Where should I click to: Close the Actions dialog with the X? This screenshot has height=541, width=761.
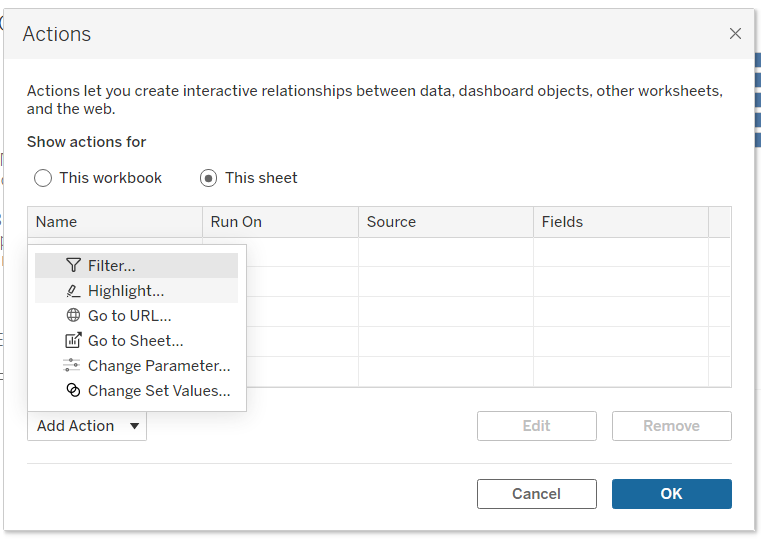click(735, 34)
